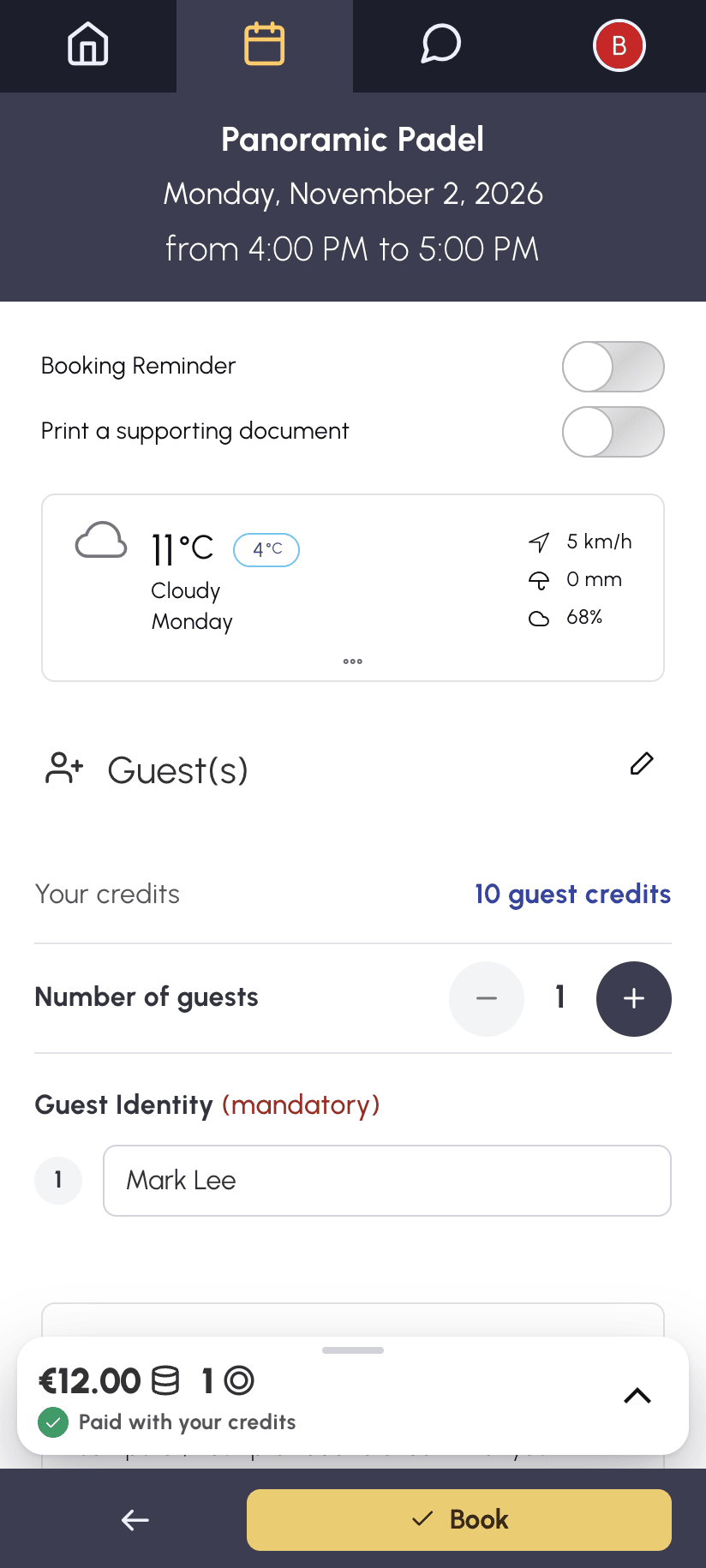Image resolution: width=706 pixels, height=1568 pixels.
Task: Tap the bottom sheet drag handle
Action: [353, 1350]
